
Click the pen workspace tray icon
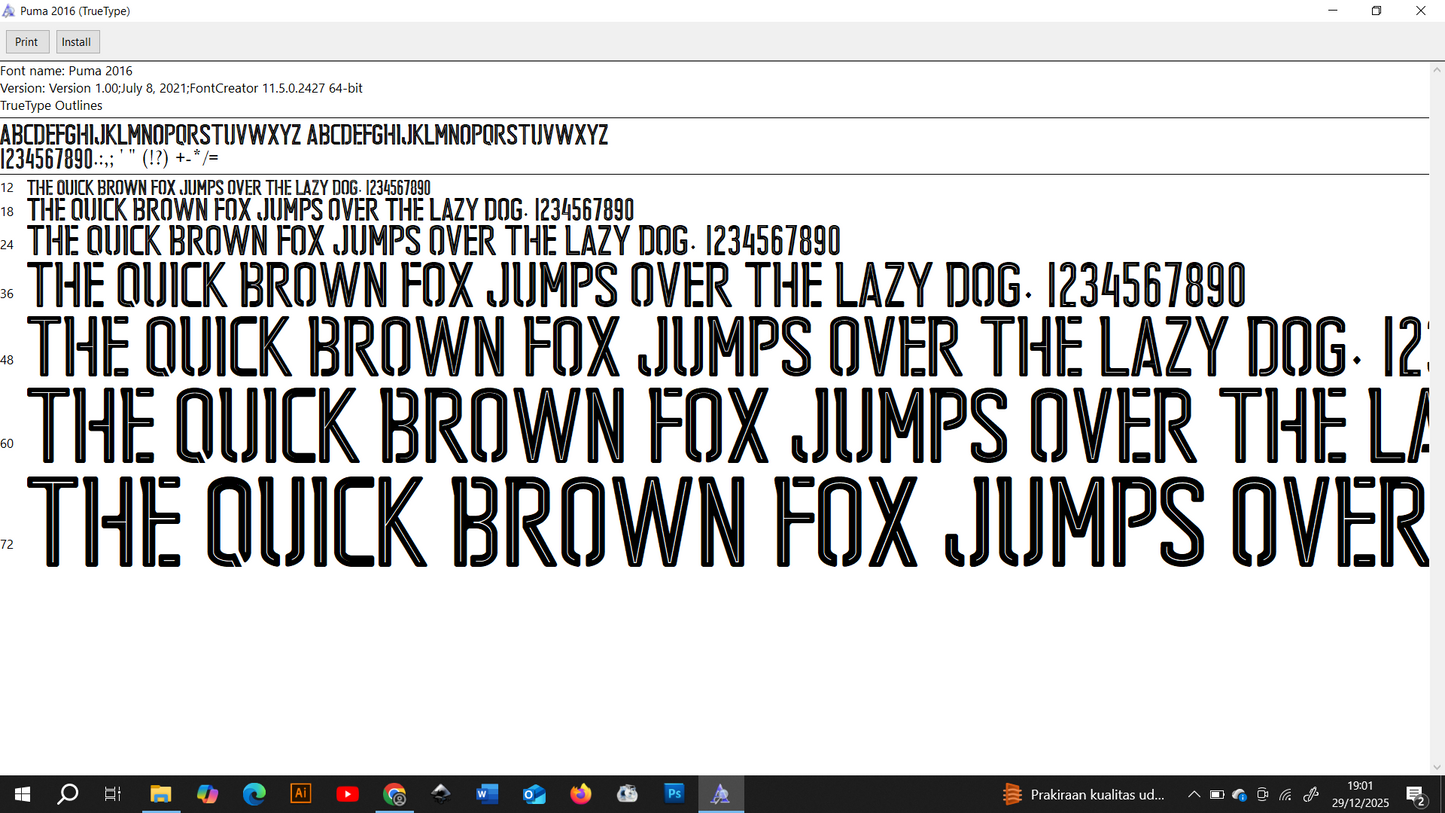click(x=1311, y=795)
